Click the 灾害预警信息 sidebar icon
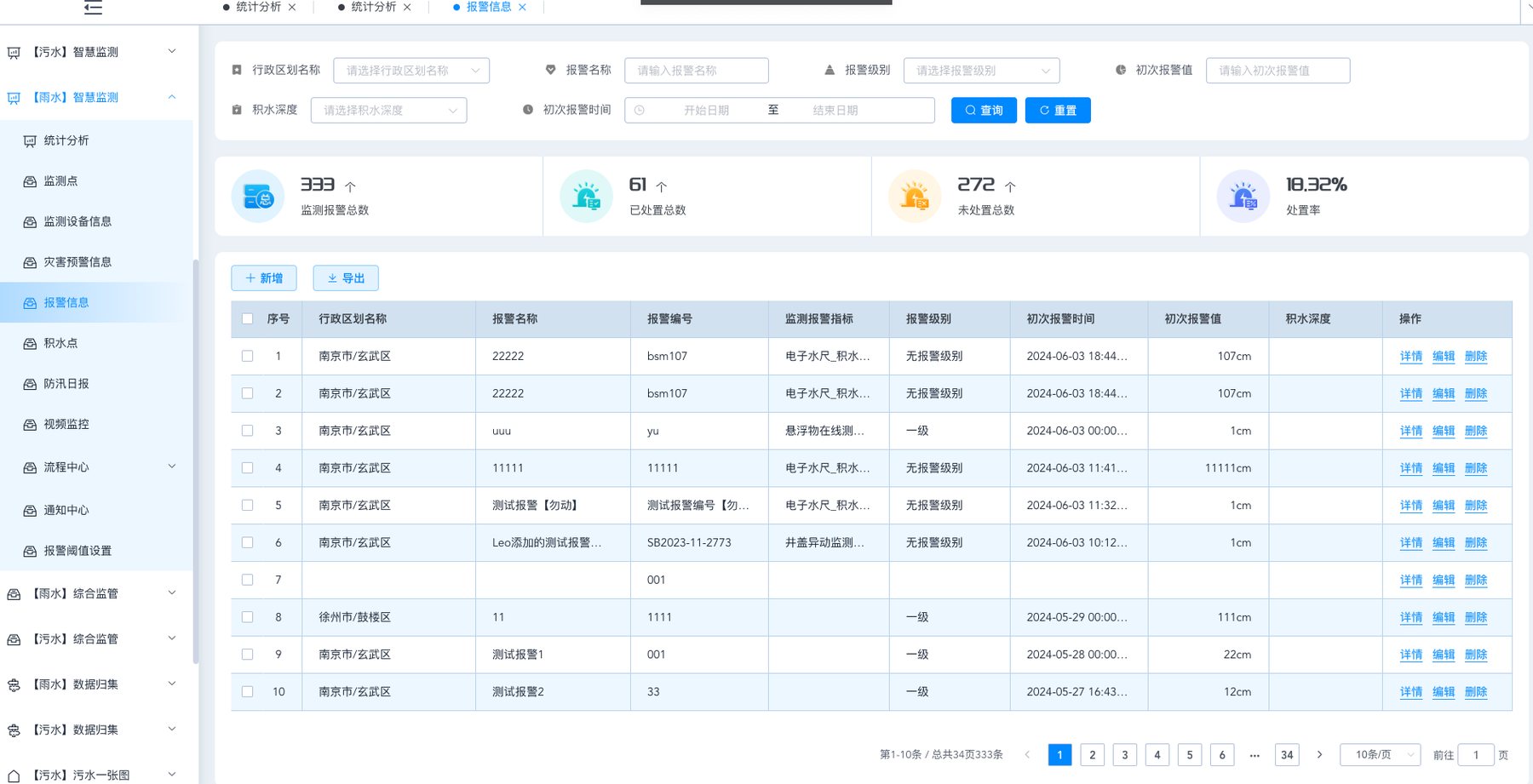This screenshot has width=1533, height=784. click(30, 262)
